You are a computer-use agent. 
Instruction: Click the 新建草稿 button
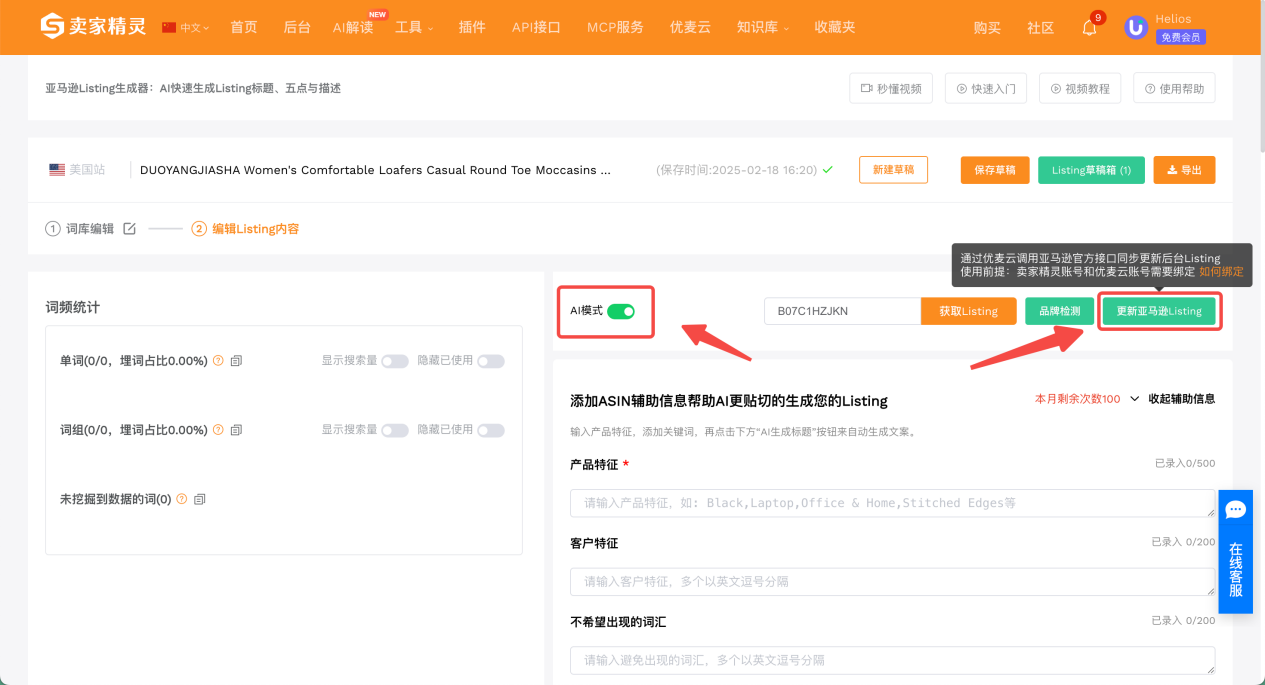pos(893,170)
